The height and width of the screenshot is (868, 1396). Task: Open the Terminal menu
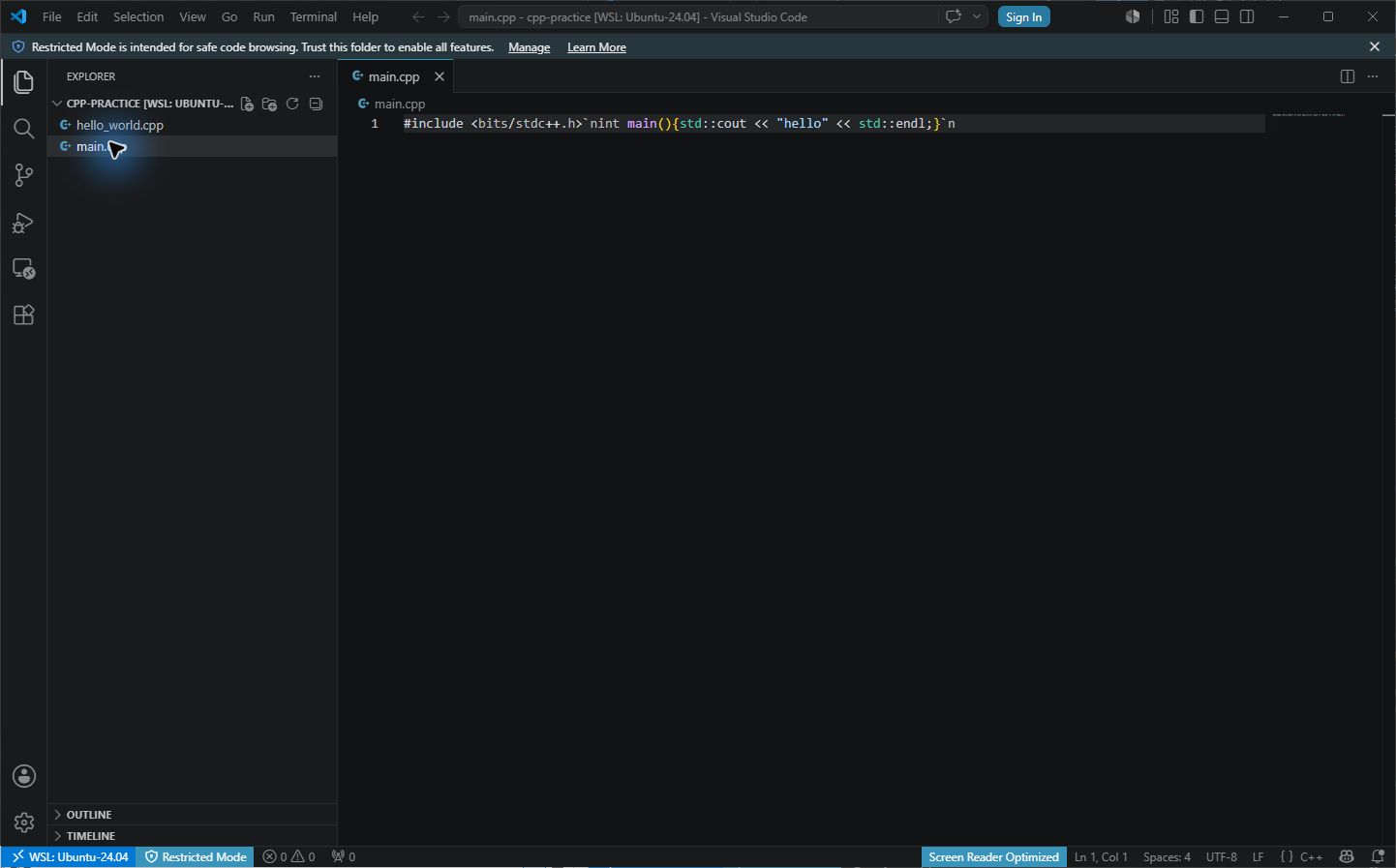coord(314,16)
